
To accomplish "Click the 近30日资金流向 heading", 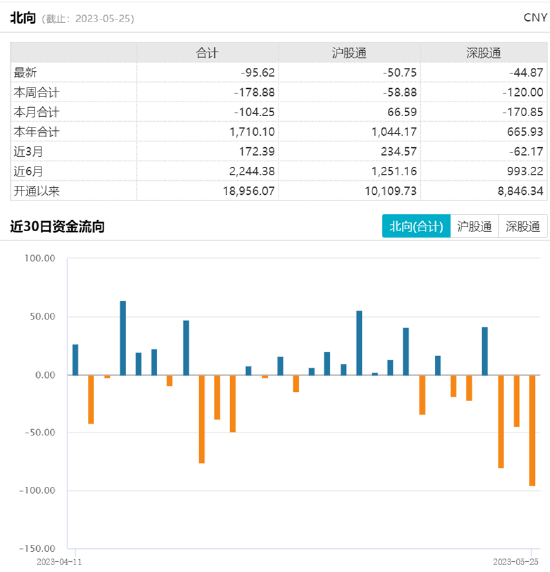I will coord(57,226).
